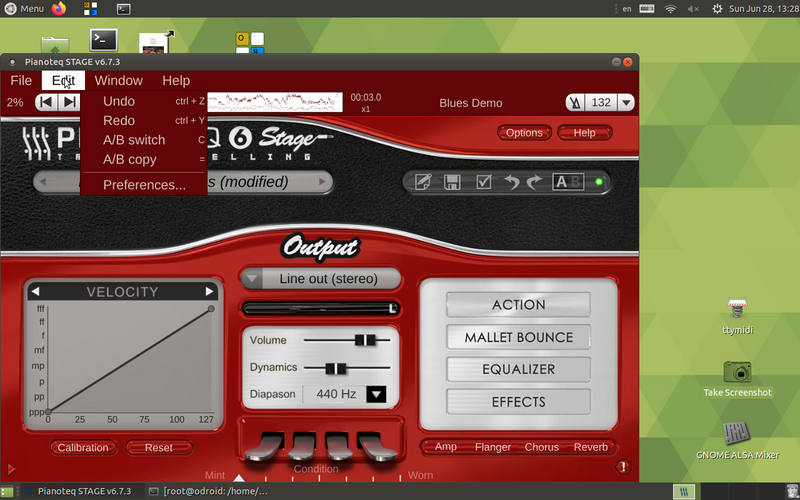The height and width of the screenshot is (500, 800).
Task: Open the ACTION panel
Action: (518, 305)
